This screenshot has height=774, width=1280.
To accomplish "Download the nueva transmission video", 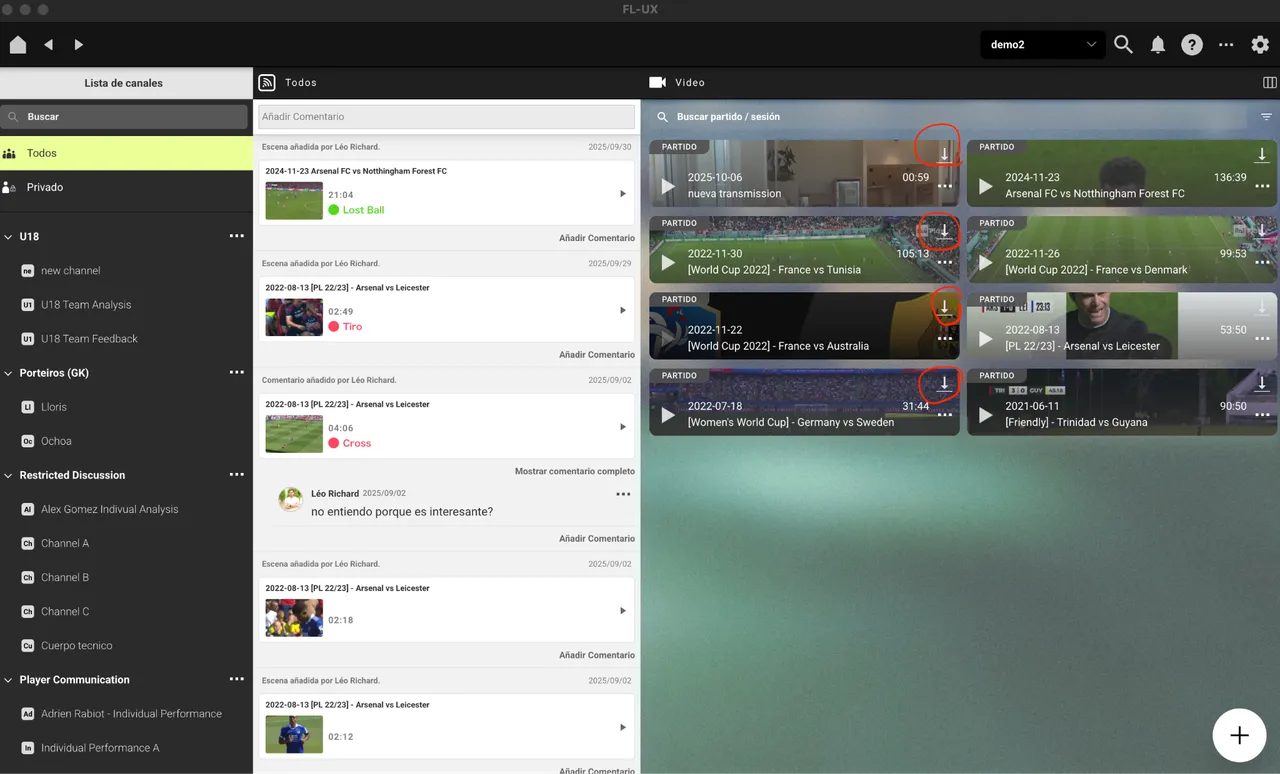I will pyautogui.click(x=944, y=155).
